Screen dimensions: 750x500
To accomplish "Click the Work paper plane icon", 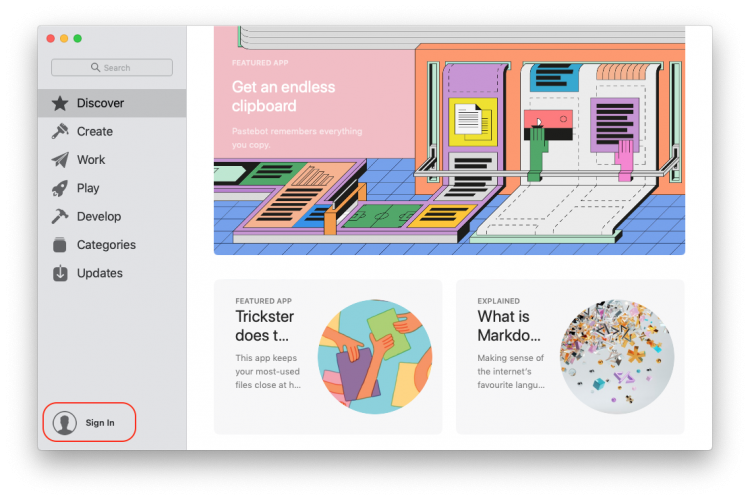I will 60,159.
